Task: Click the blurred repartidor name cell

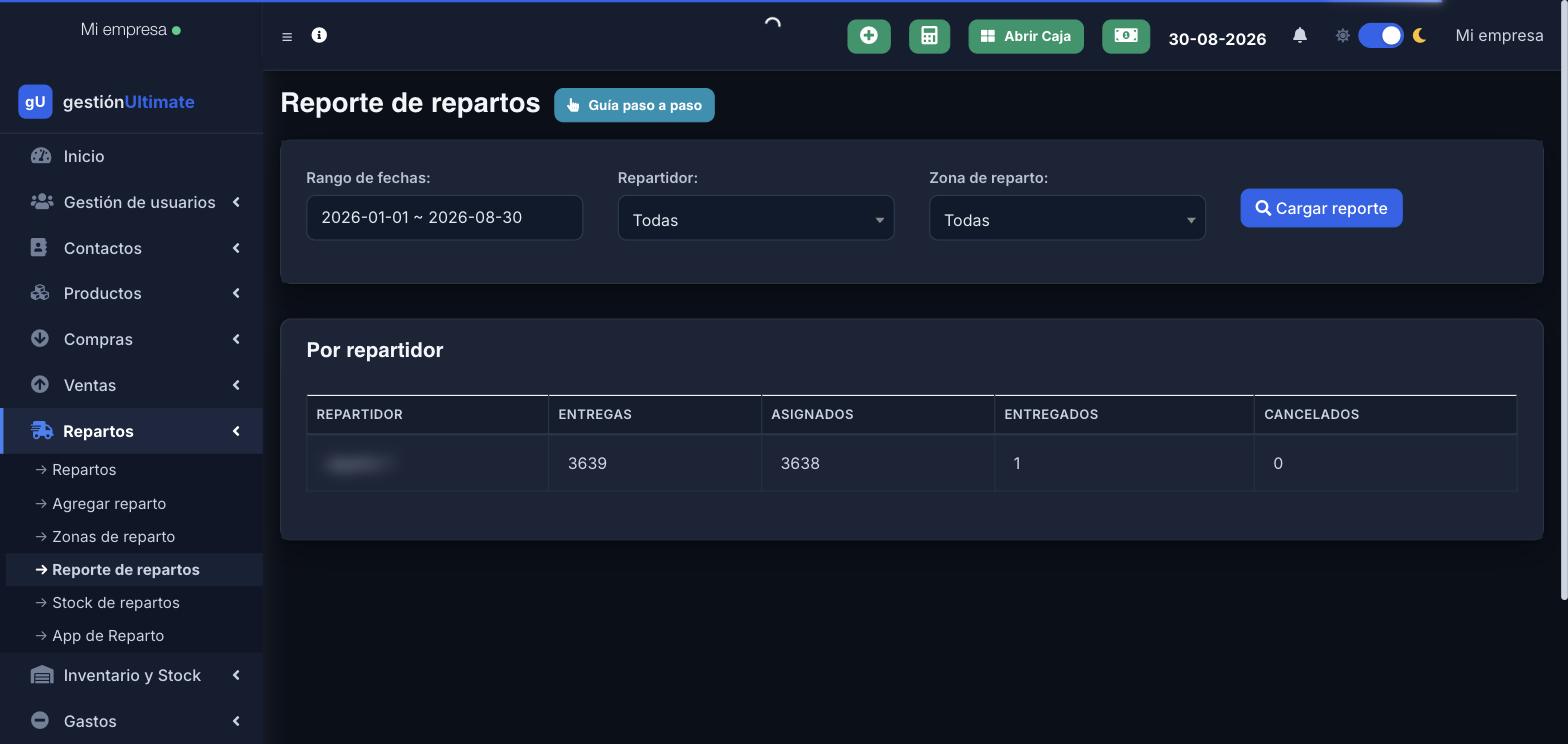Action: point(428,463)
